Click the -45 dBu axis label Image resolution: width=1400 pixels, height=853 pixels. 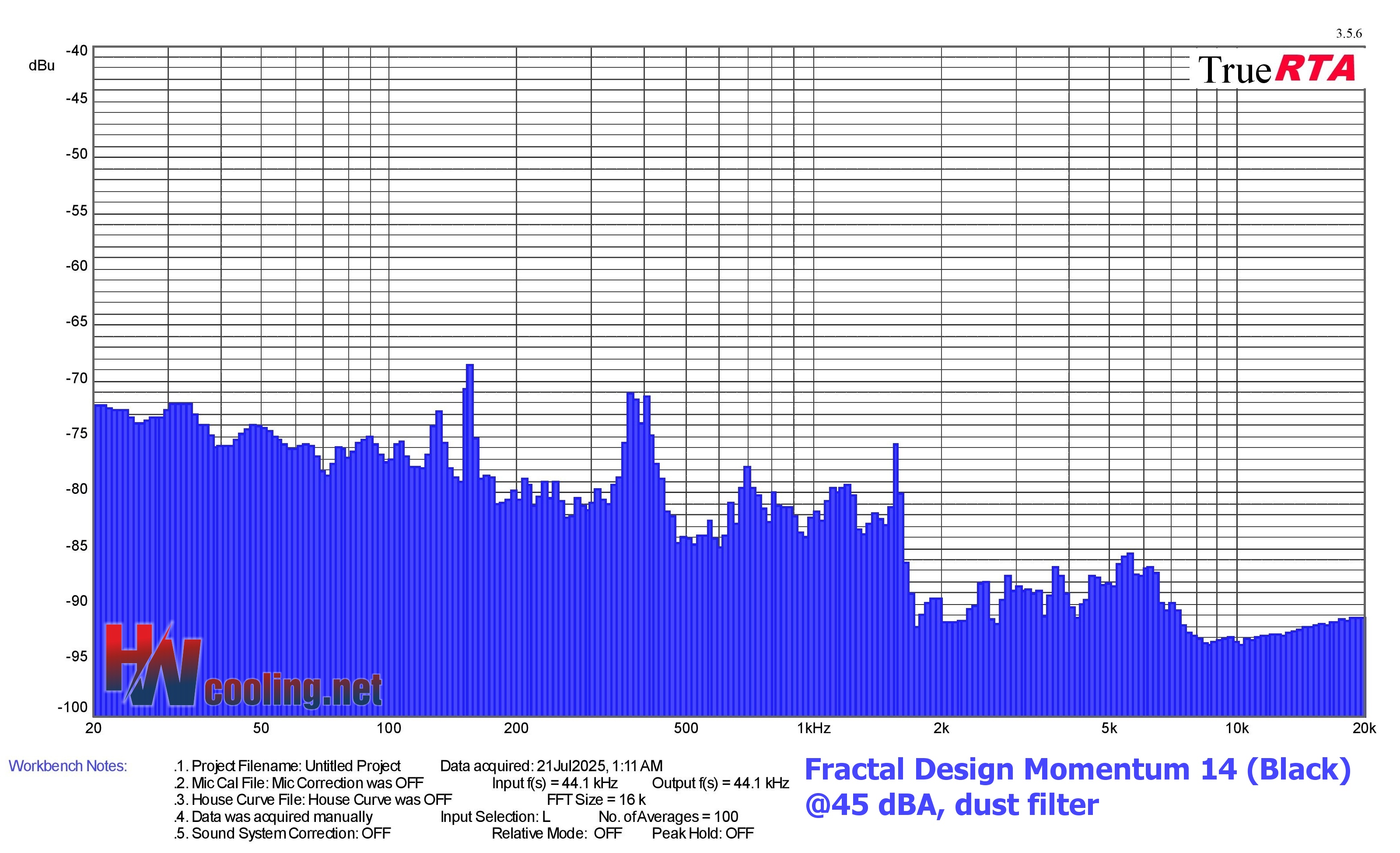point(77,98)
